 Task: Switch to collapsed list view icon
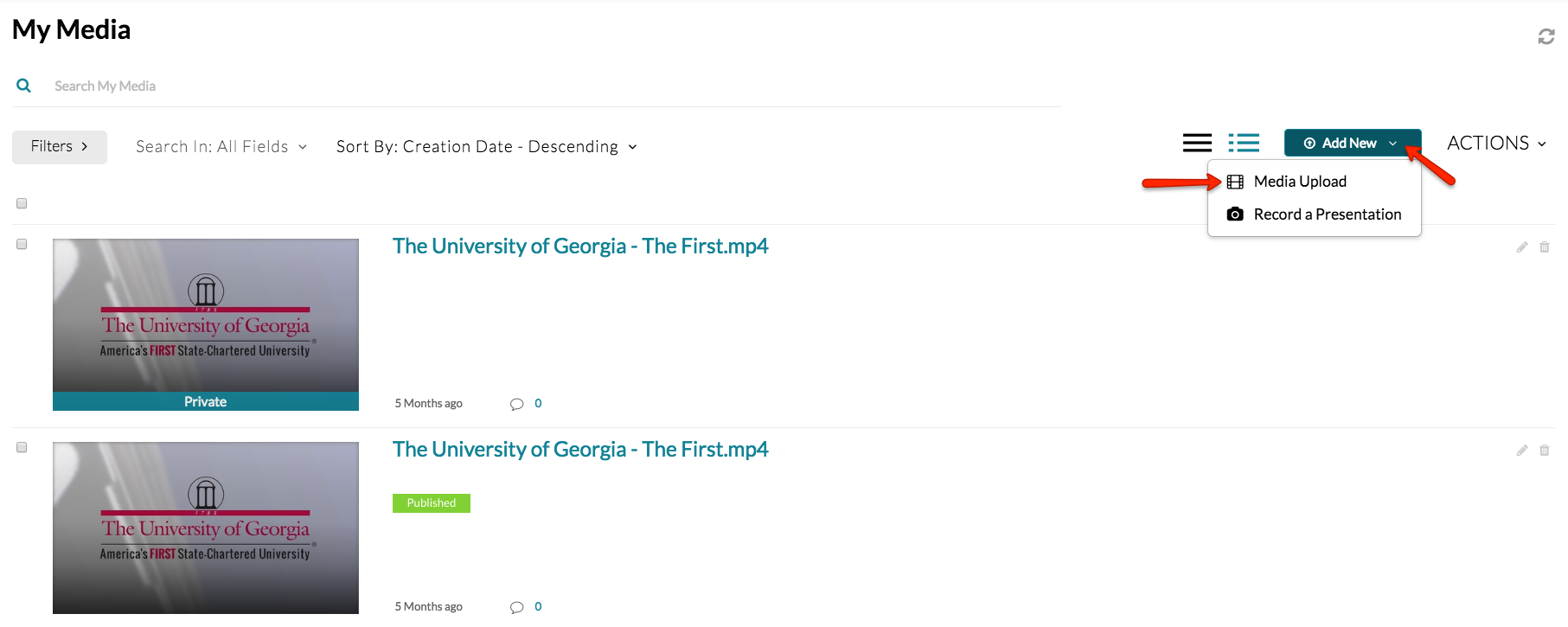pos(1197,143)
